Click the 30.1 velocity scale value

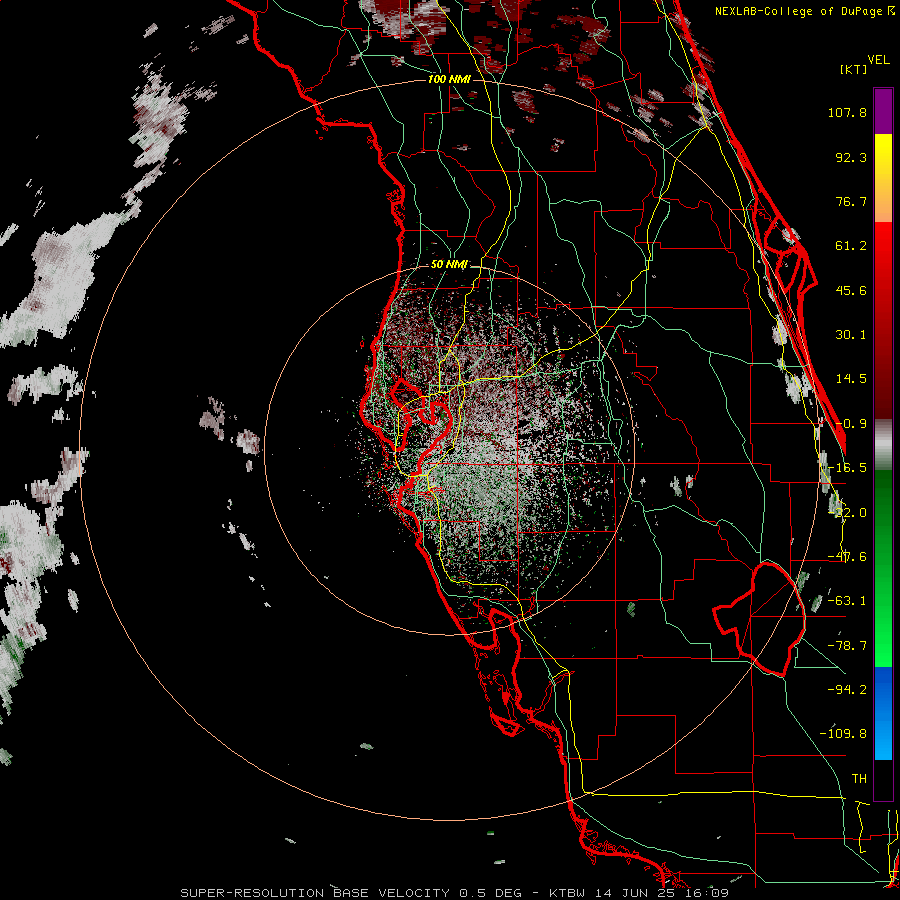point(851,335)
